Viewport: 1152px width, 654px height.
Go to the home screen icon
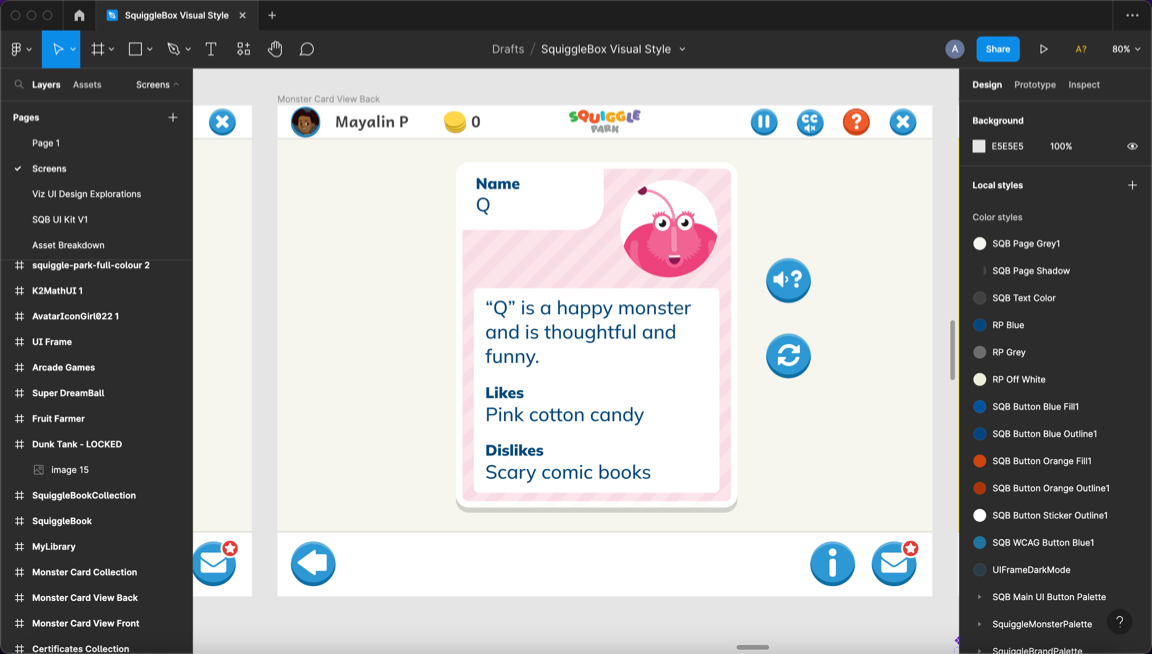(79, 15)
